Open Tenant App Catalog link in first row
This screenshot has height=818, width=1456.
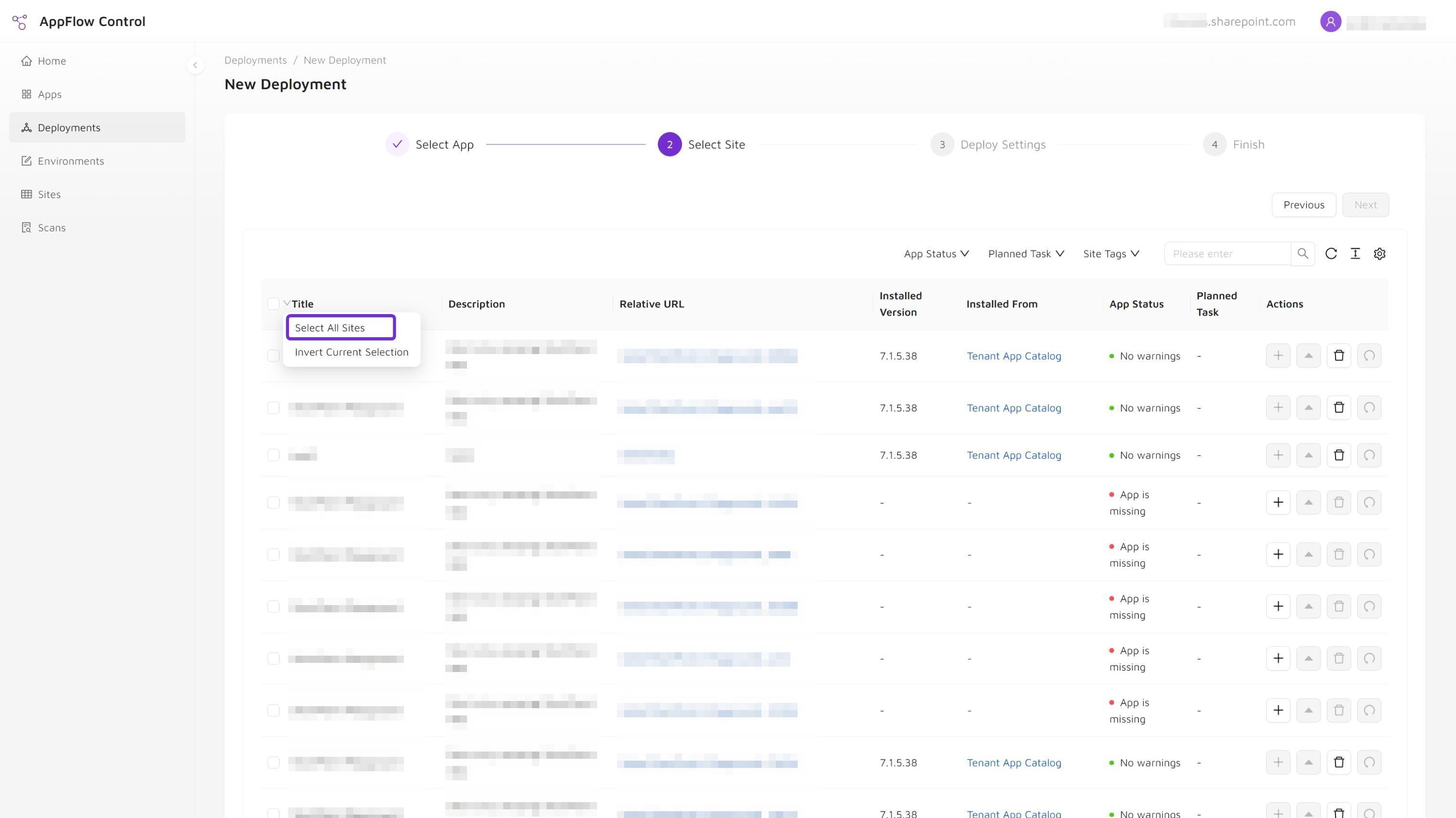point(1014,356)
